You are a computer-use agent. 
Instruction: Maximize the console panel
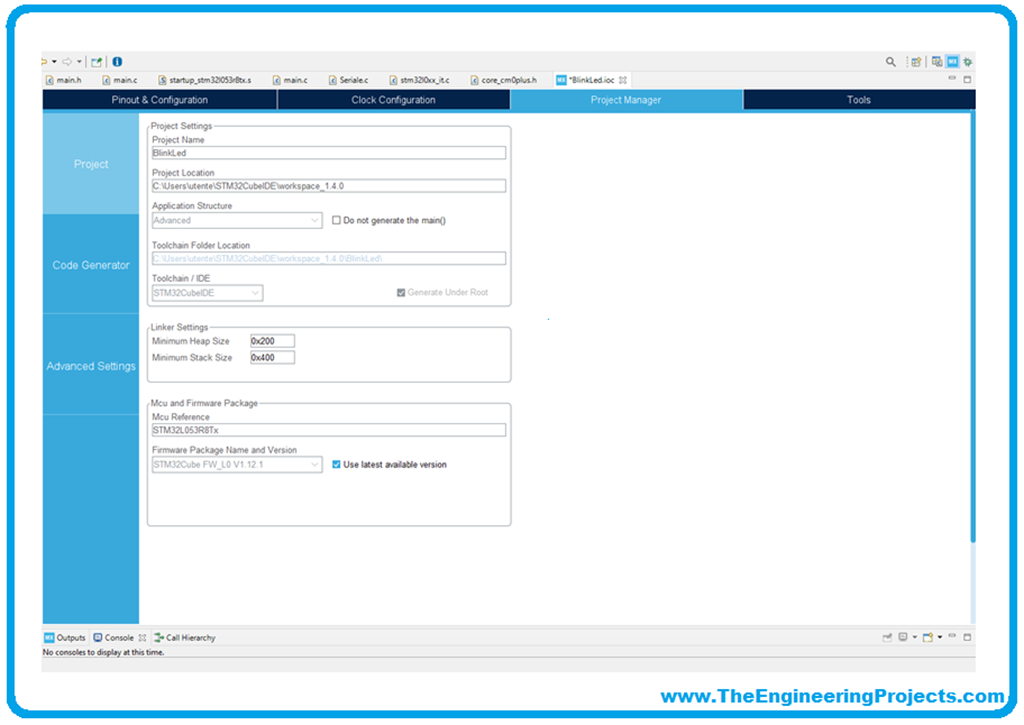(967, 637)
